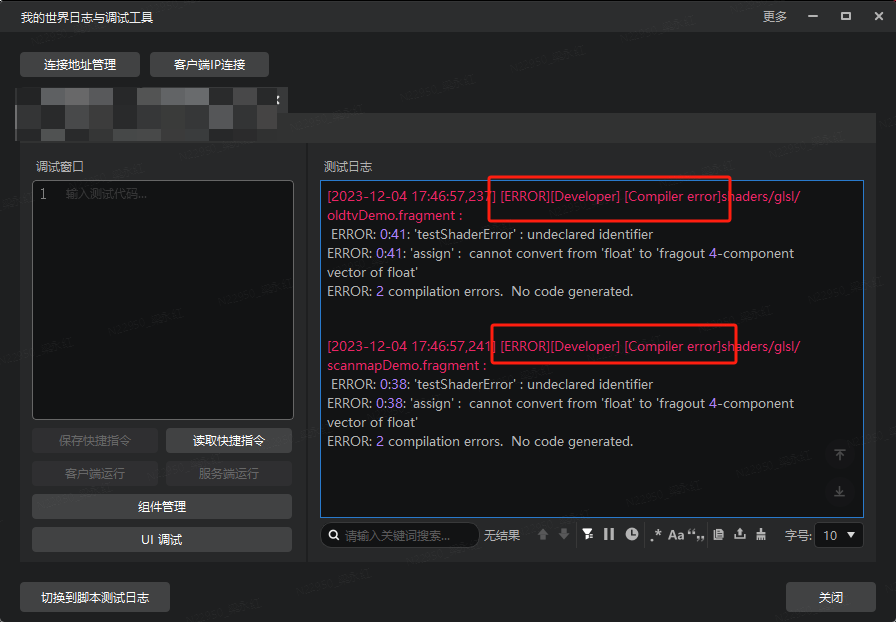Click the clock timestamp icon

[x=632, y=535]
